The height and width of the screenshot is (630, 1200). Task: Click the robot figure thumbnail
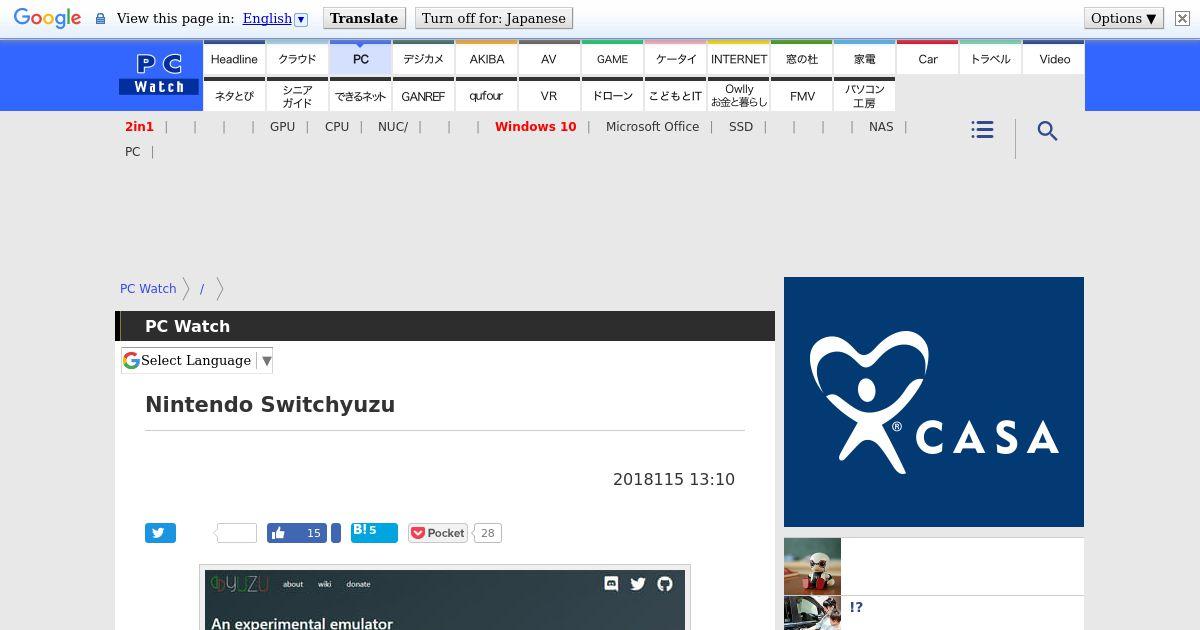[x=812, y=566]
